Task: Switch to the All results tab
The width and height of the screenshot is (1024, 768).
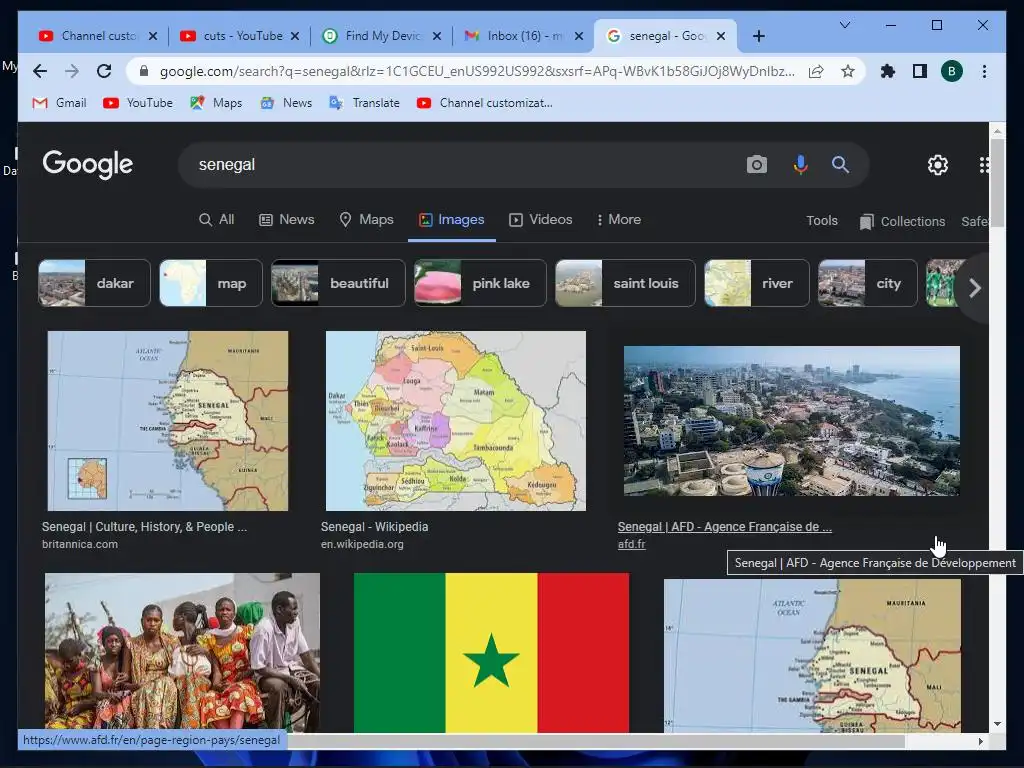Action: 216,219
